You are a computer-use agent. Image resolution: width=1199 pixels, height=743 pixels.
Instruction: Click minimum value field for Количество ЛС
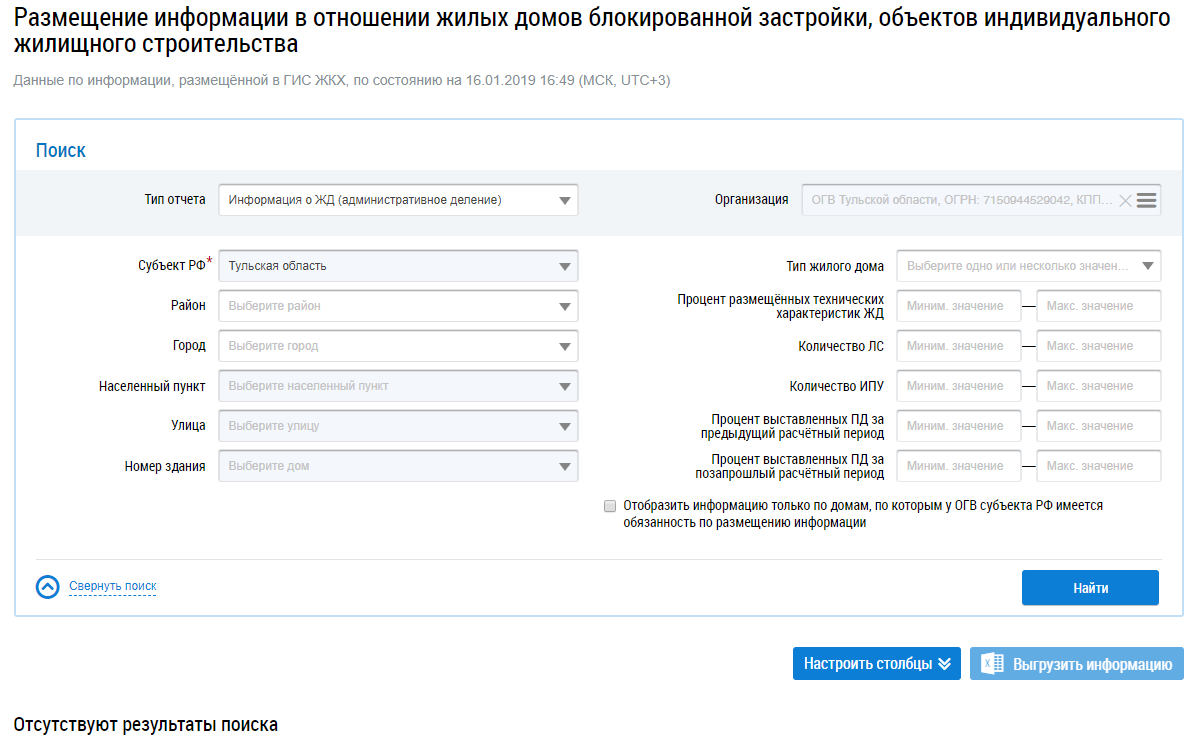[x=958, y=346]
